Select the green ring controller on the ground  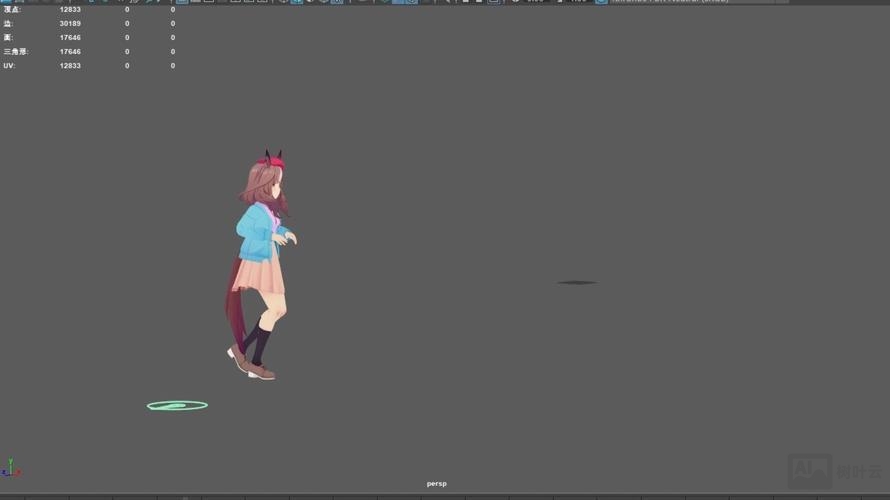coord(177,406)
